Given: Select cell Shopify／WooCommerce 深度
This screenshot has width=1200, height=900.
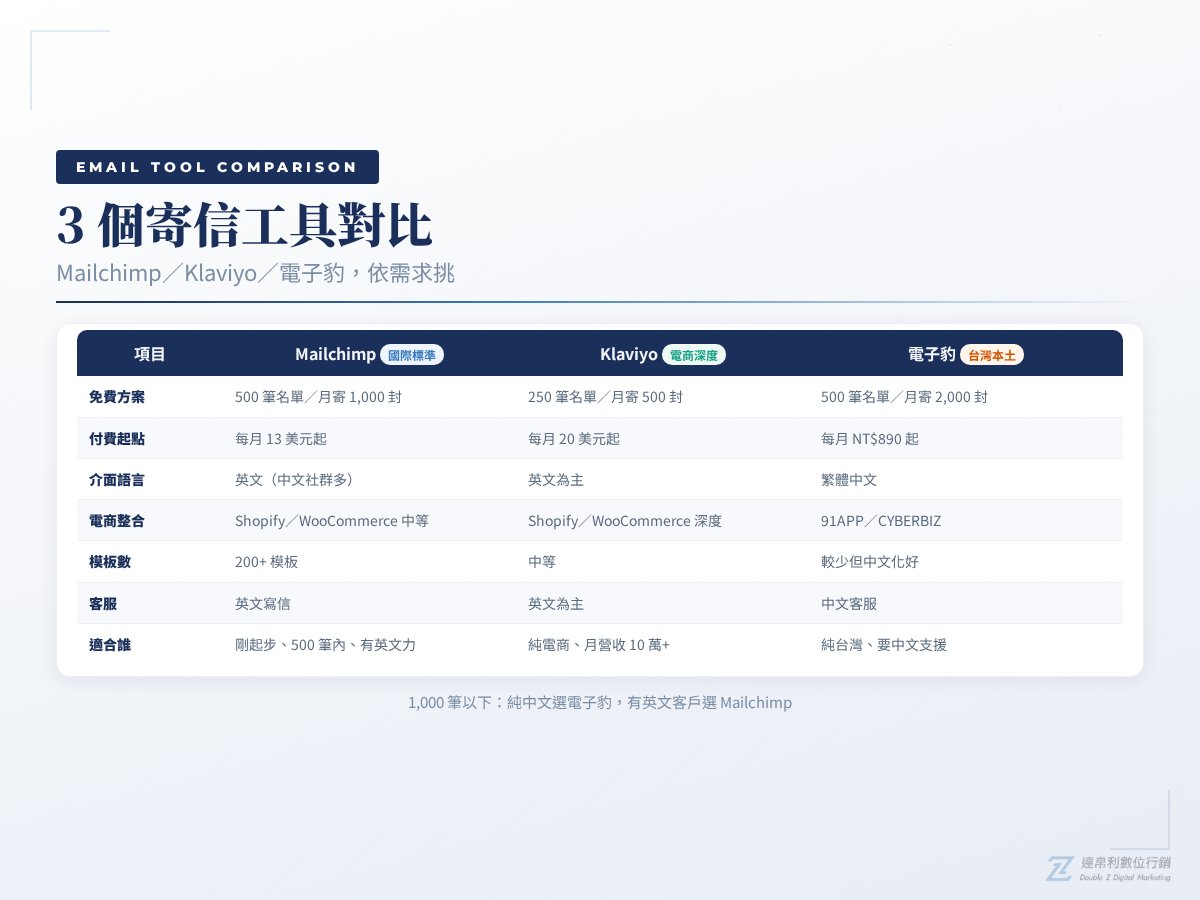Looking at the screenshot, I should click(x=625, y=521).
